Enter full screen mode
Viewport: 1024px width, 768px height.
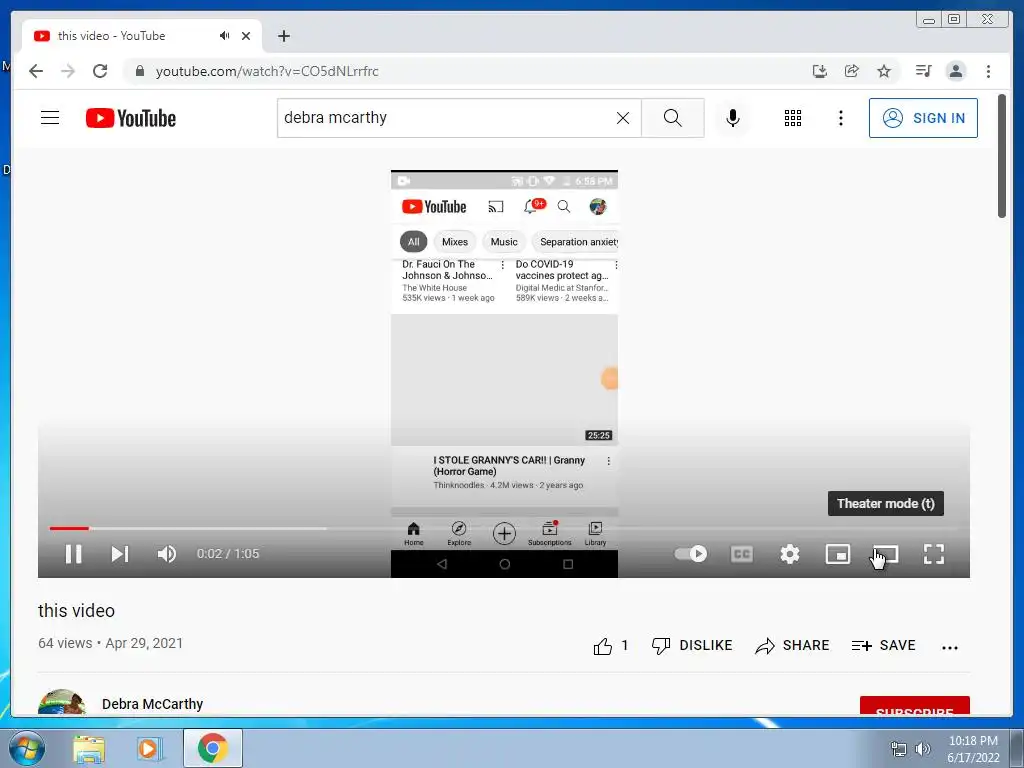point(934,554)
